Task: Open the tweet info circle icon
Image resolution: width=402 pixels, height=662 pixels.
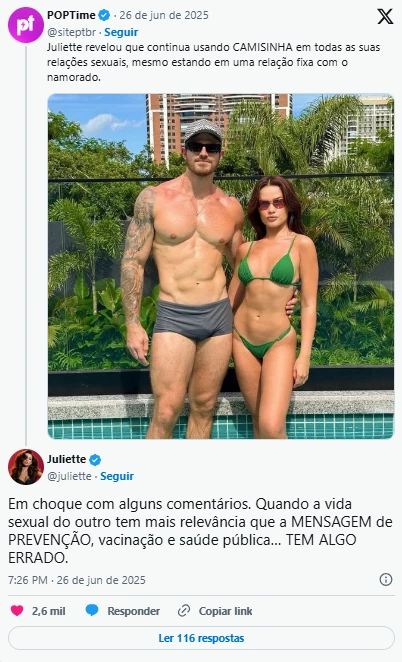Action: point(386,580)
